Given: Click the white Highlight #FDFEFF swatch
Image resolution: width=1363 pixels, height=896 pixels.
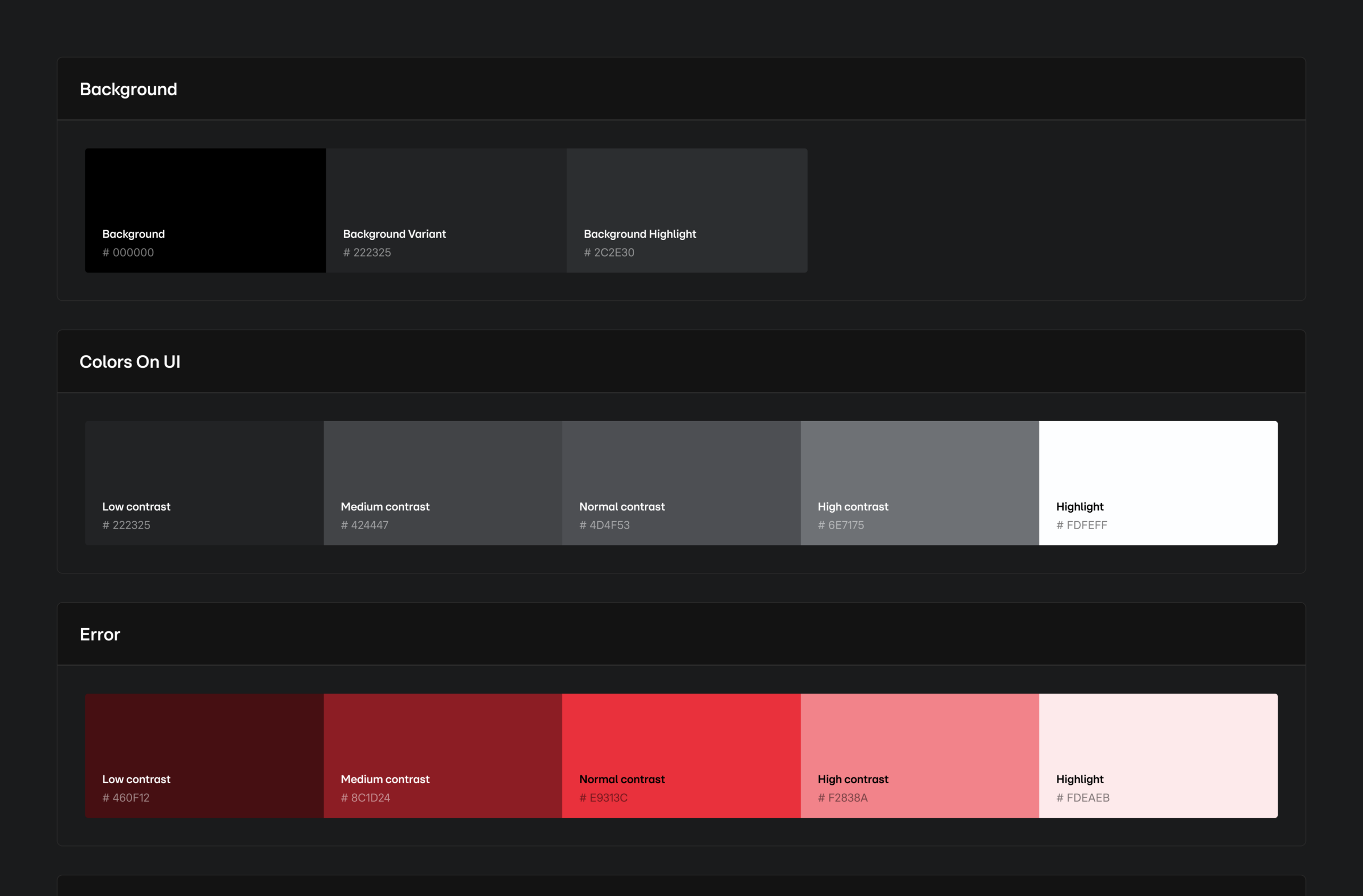Looking at the screenshot, I should (x=1159, y=483).
